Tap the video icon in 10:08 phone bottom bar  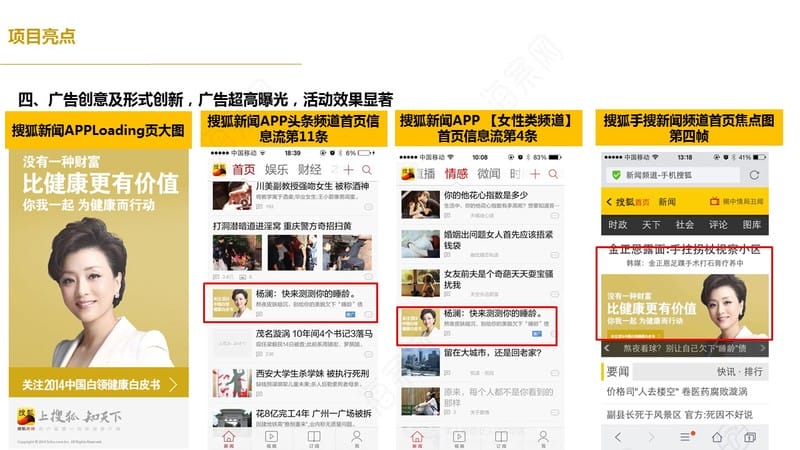tap(459, 438)
